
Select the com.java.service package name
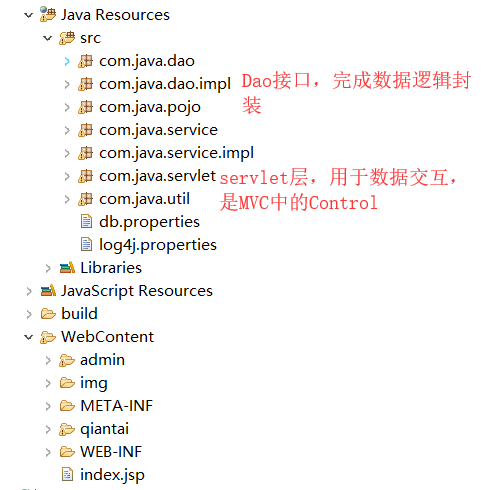(x=158, y=130)
